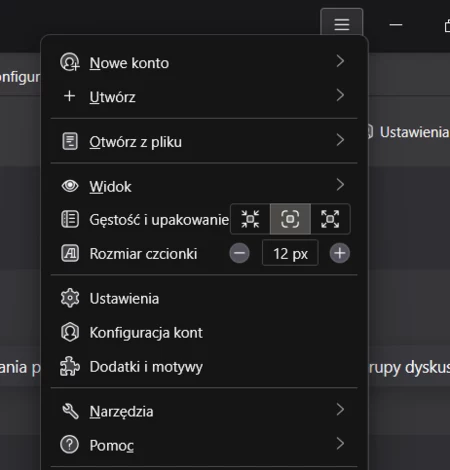Click the Ustawienia gear icon
The width and height of the screenshot is (450, 470).
click(70, 298)
